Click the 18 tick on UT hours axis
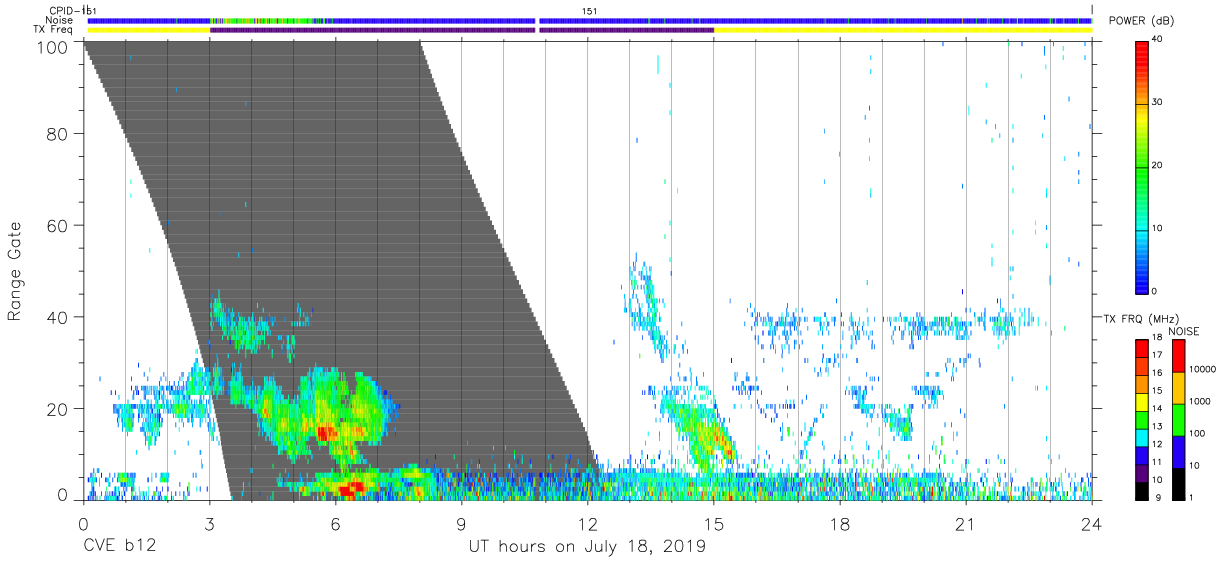The width and height of the screenshot is (1228, 567). tap(840, 522)
